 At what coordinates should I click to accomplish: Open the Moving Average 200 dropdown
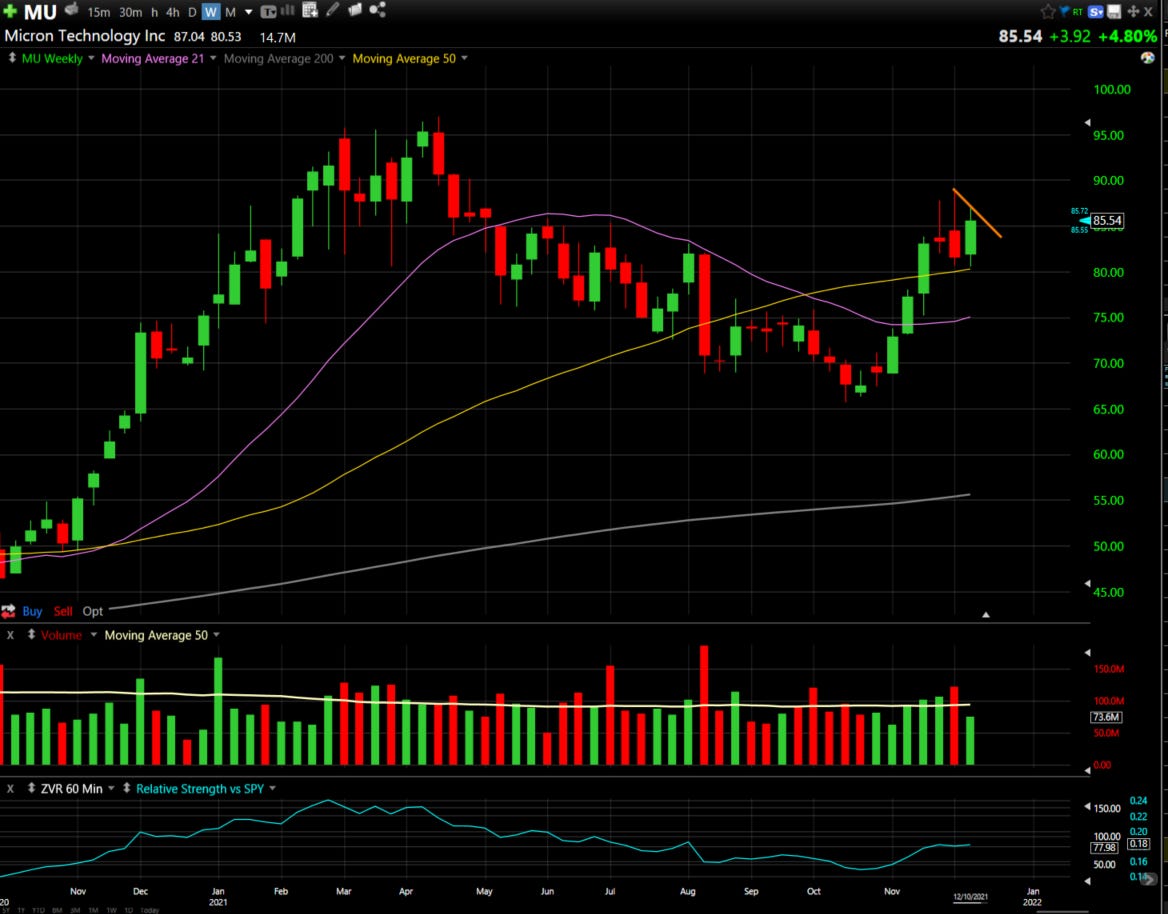(342, 58)
